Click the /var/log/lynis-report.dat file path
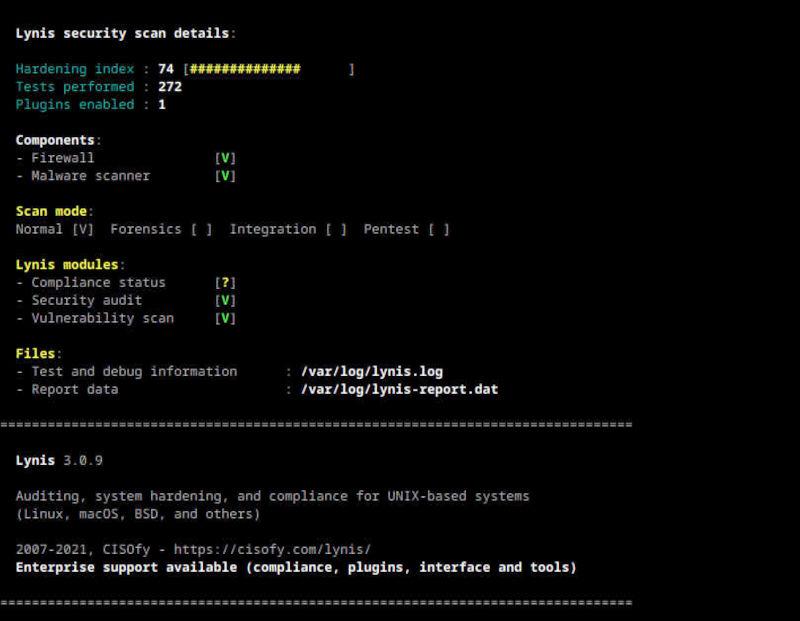This screenshot has width=800, height=621. point(399,389)
